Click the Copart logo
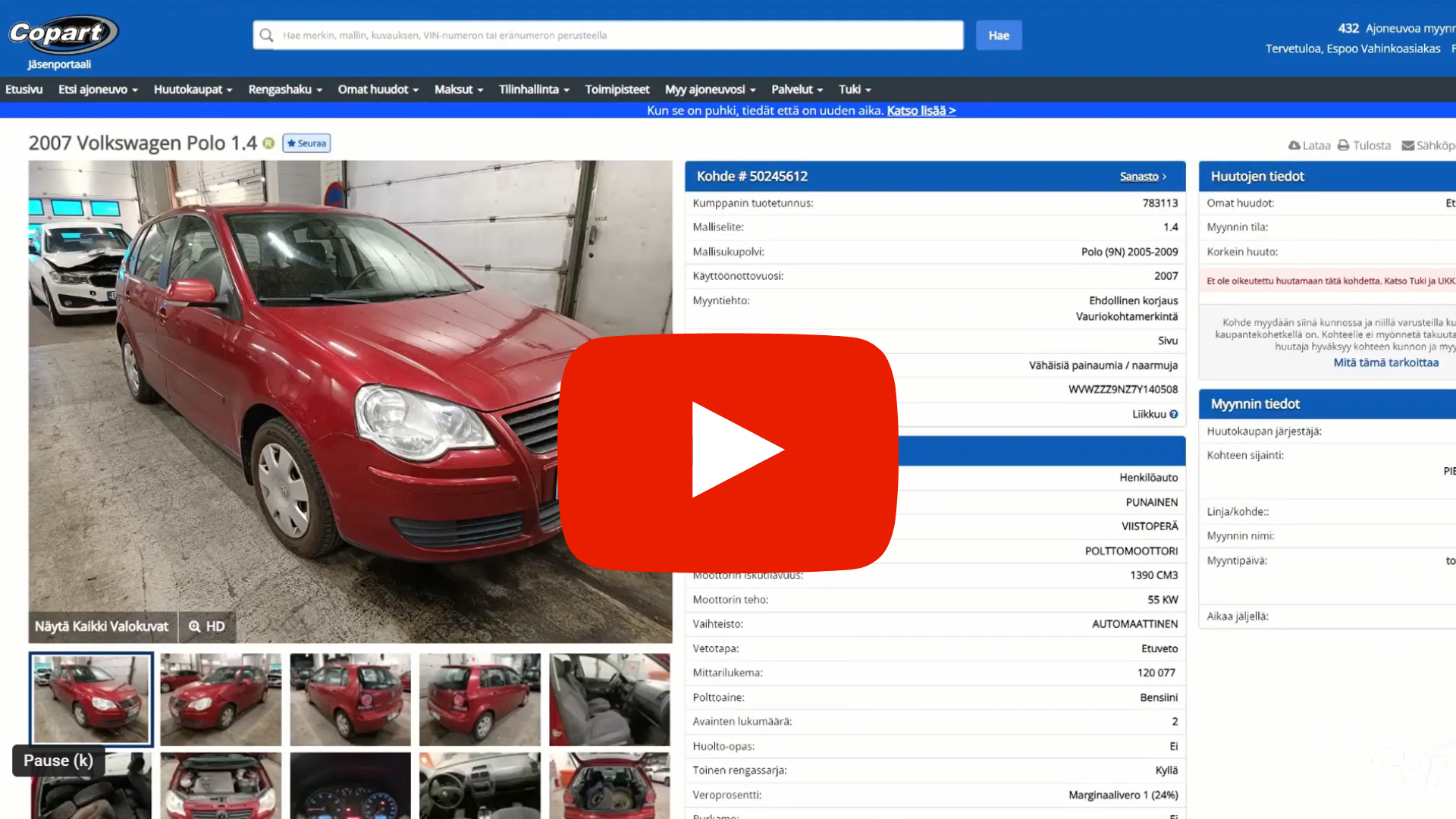Viewport: 1456px width, 819px height. (x=63, y=34)
